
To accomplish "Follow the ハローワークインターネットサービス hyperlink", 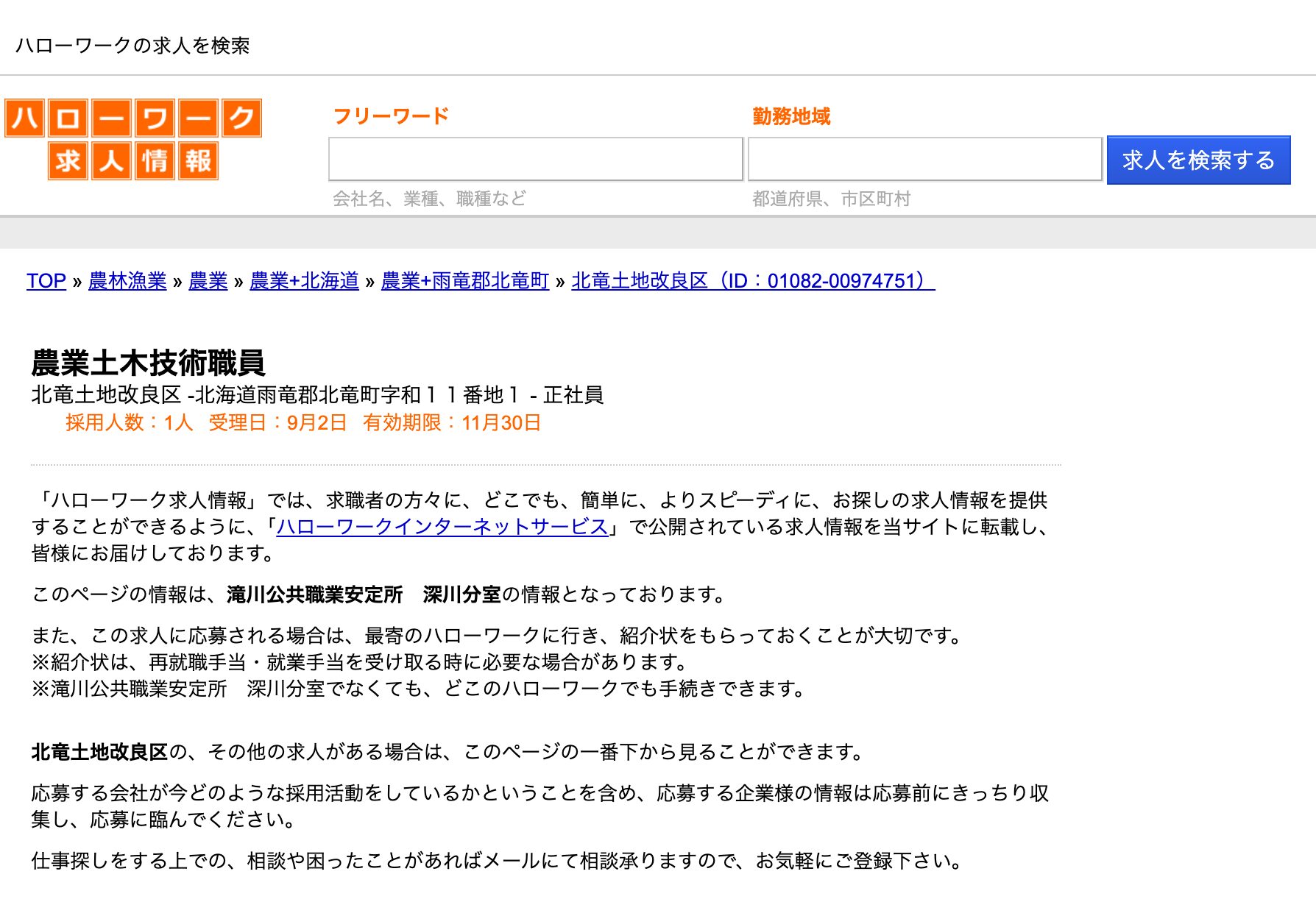I will 440,527.
